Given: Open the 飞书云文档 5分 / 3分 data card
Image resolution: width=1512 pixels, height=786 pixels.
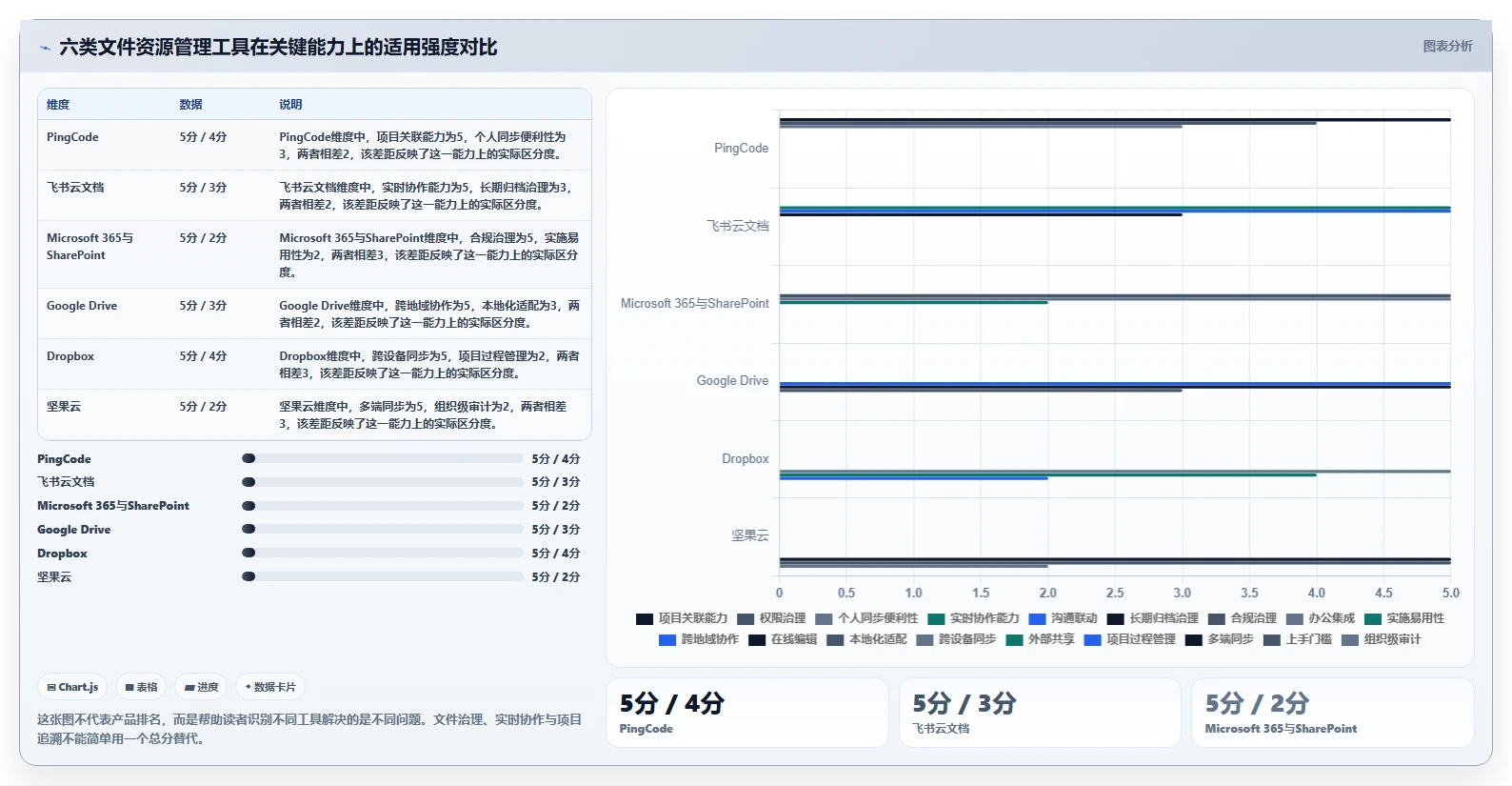Looking at the screenshot, I should pyautogui.click(x=1040, y=713).
